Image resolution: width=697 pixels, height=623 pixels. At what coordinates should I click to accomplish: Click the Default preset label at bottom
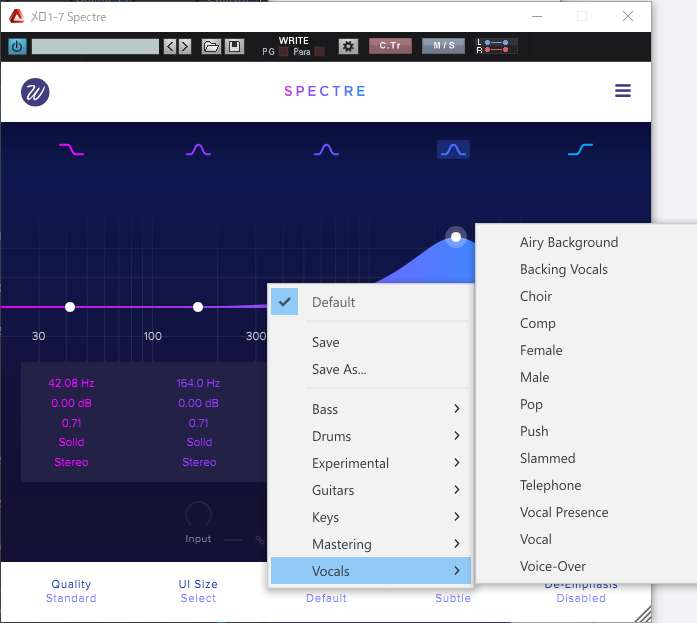coord(326,598)
